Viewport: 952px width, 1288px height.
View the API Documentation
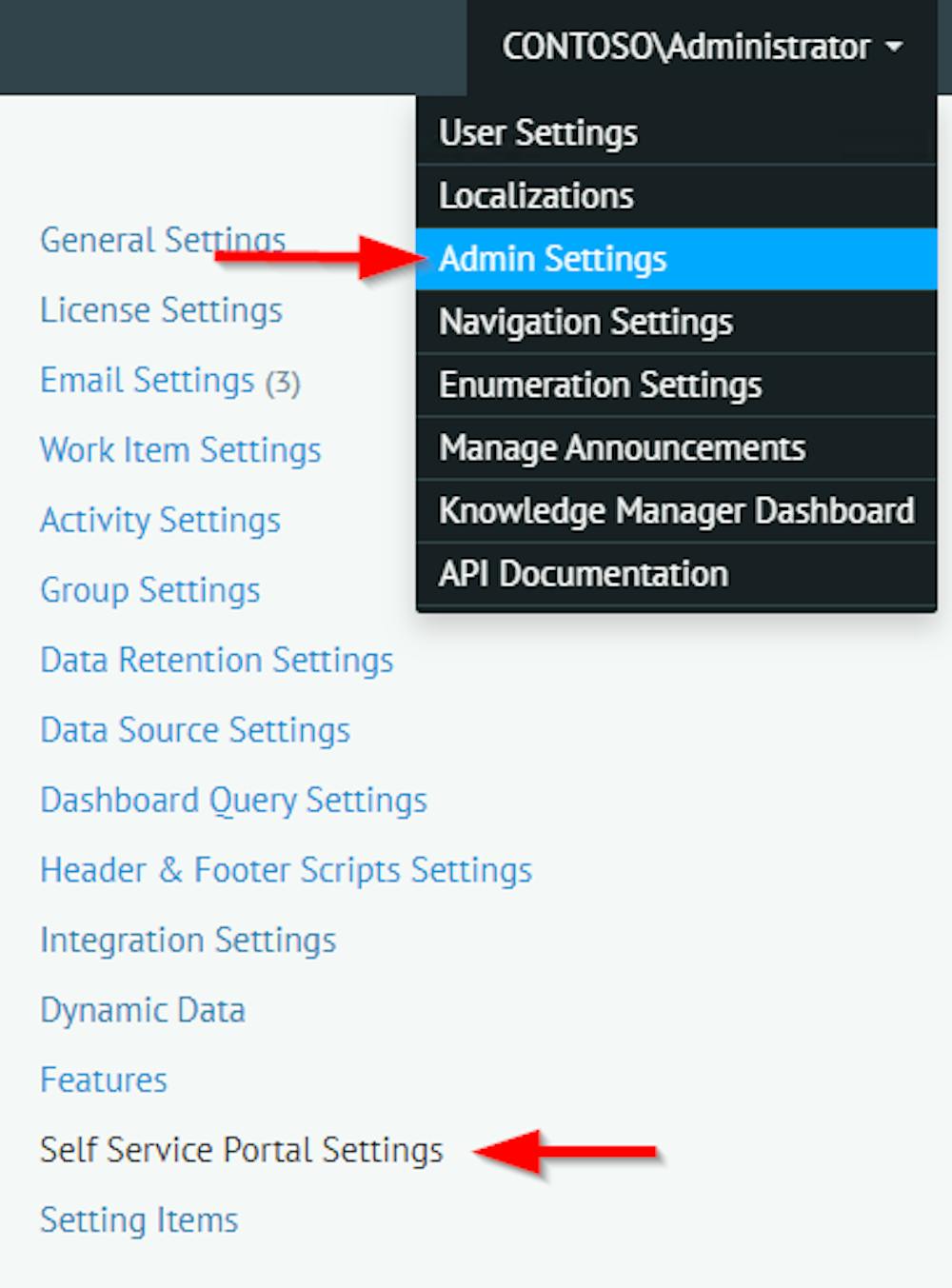(x=583, y=572)
